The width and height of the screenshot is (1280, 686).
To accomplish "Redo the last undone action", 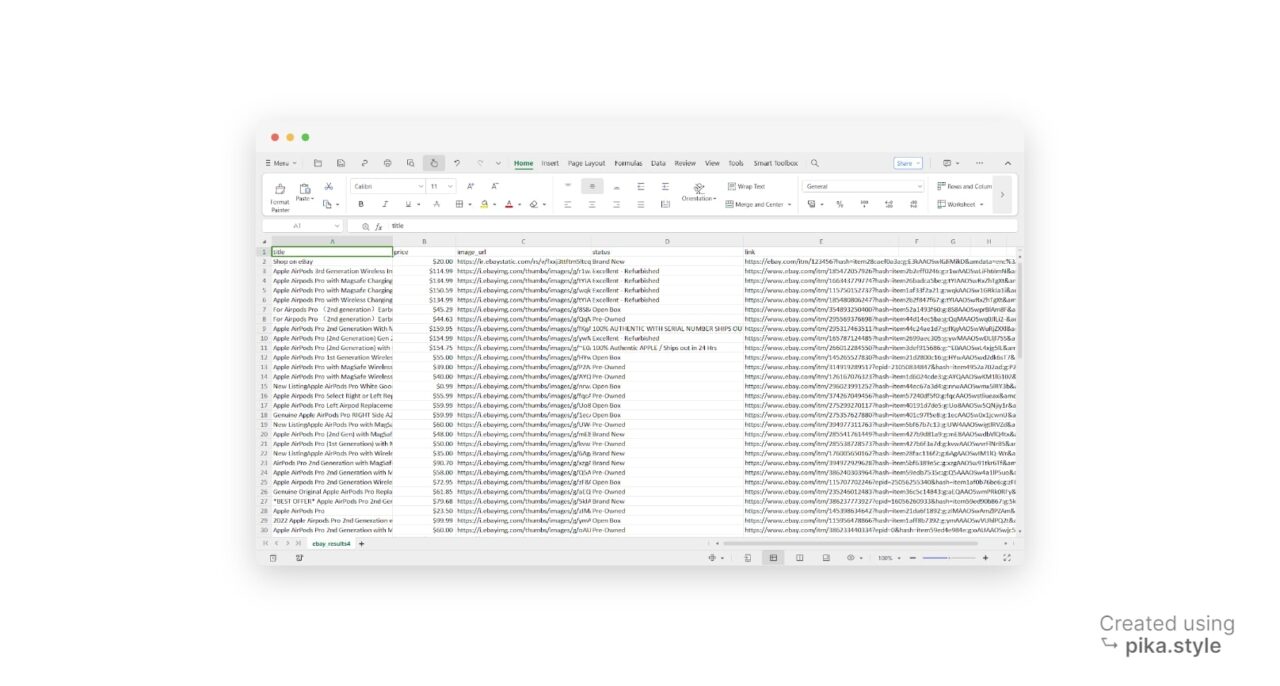I will (x=480, y=163).
